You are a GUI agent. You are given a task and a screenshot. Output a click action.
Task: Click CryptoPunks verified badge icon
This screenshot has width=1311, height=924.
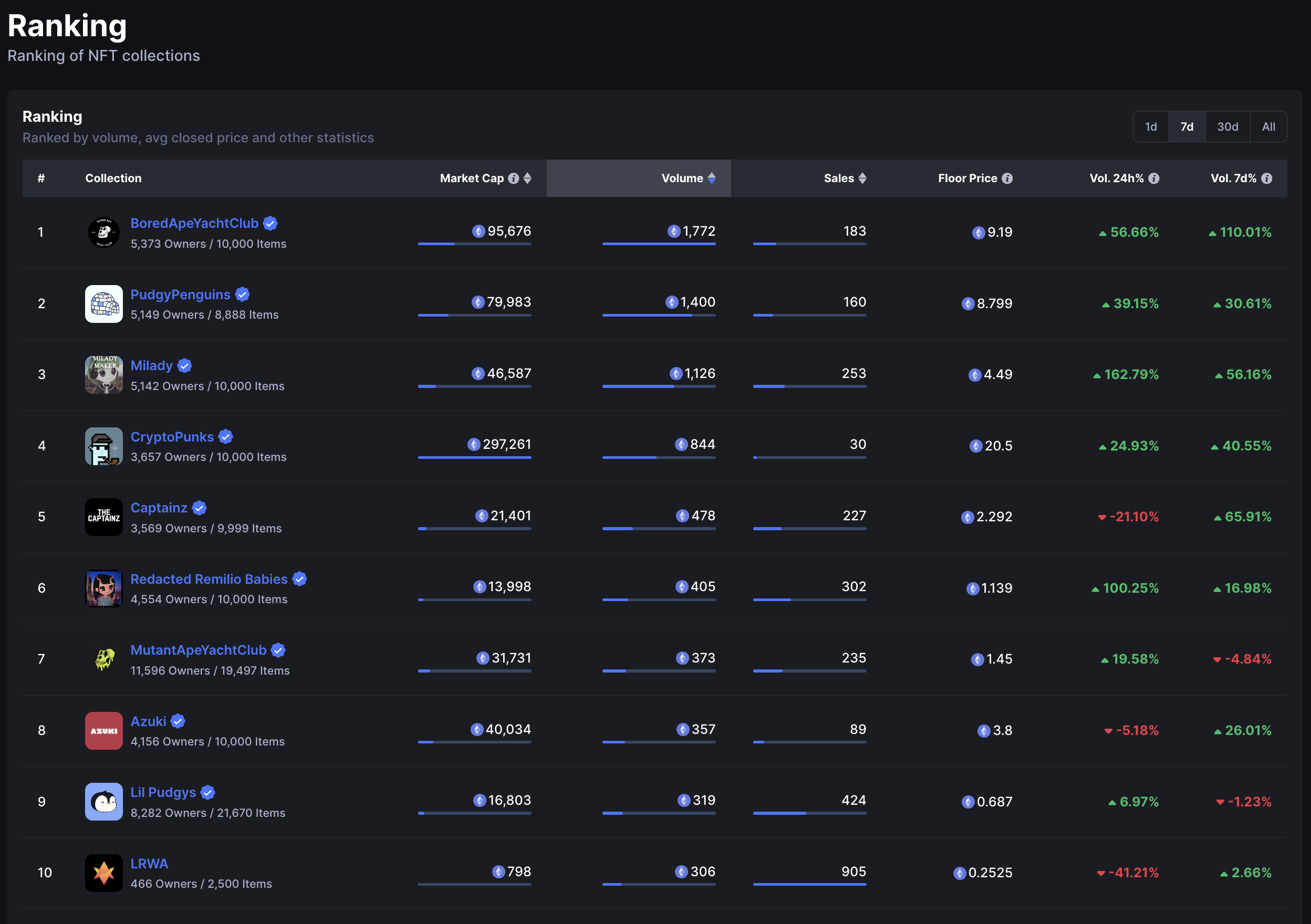(225, 437)
